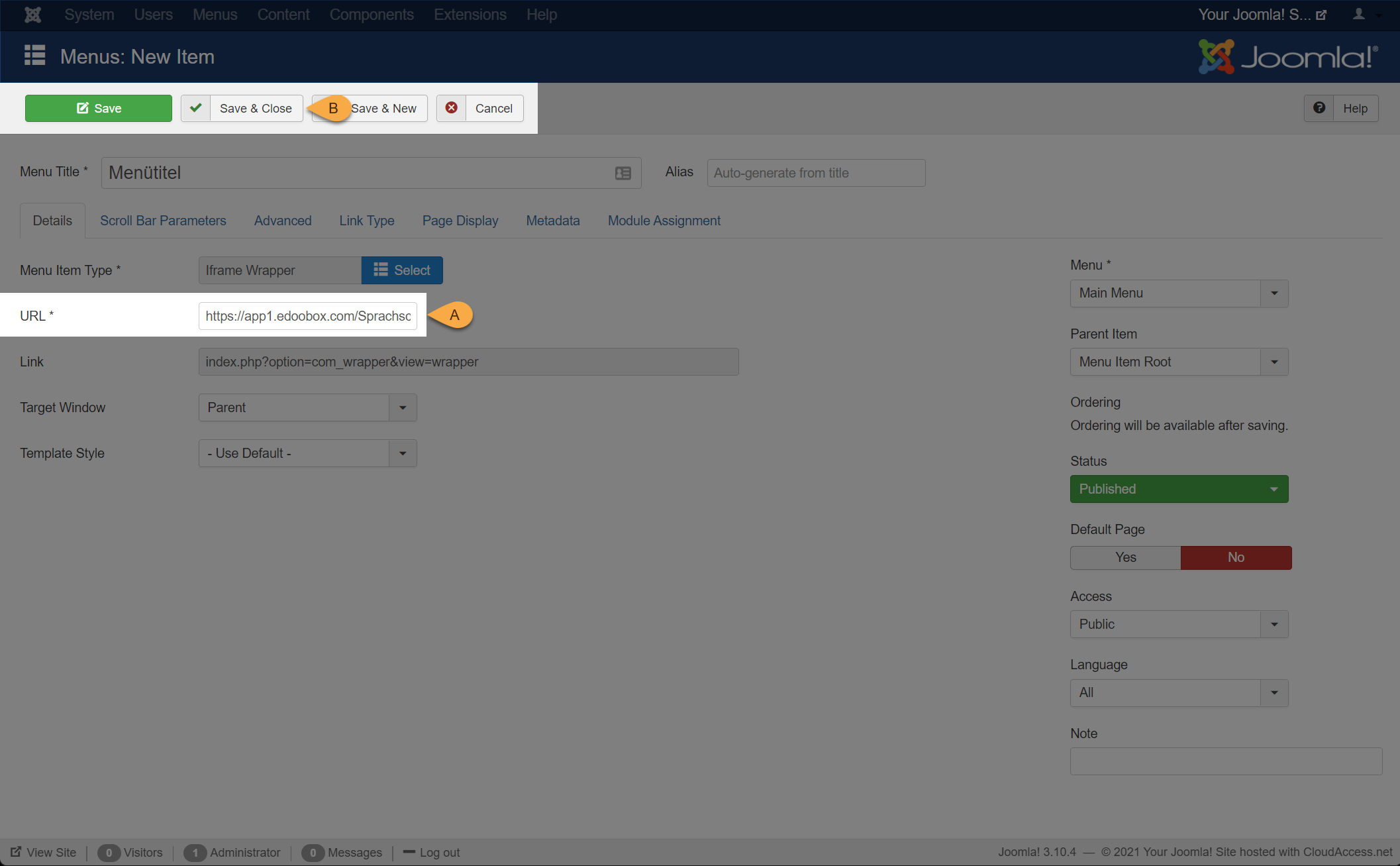
Task: Click the green checkmark Save & Close icon
Action: pos(196,108)
